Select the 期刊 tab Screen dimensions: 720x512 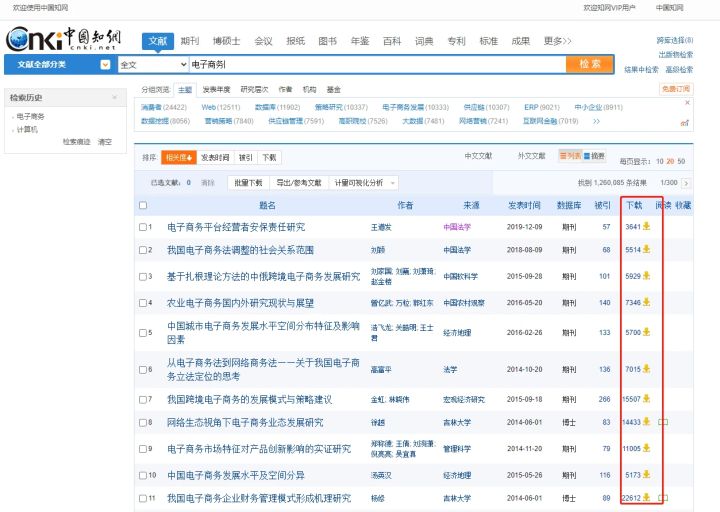tap(190, 41)
